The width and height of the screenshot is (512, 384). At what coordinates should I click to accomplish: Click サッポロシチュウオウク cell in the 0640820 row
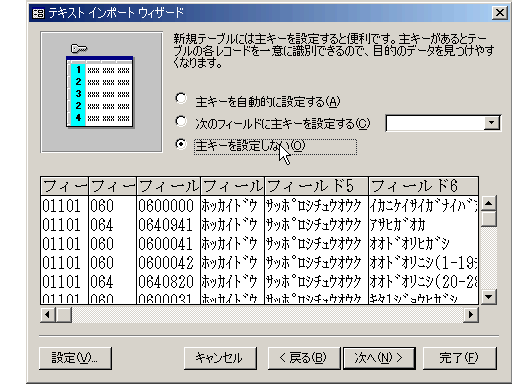(316, 282)
